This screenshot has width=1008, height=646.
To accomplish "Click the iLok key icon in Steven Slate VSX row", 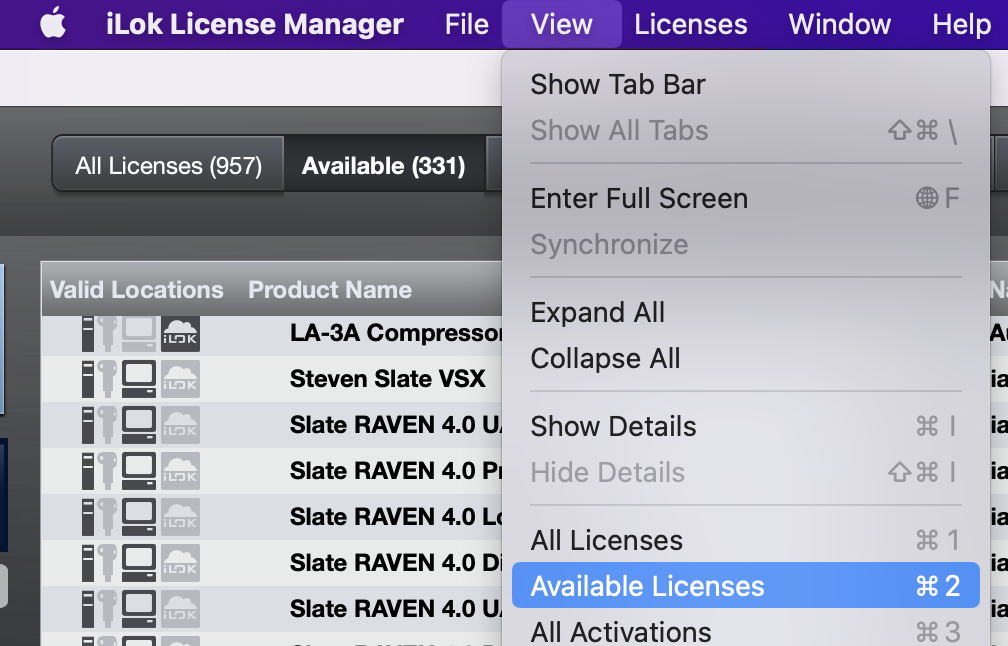I will click(x=107, y=379).
